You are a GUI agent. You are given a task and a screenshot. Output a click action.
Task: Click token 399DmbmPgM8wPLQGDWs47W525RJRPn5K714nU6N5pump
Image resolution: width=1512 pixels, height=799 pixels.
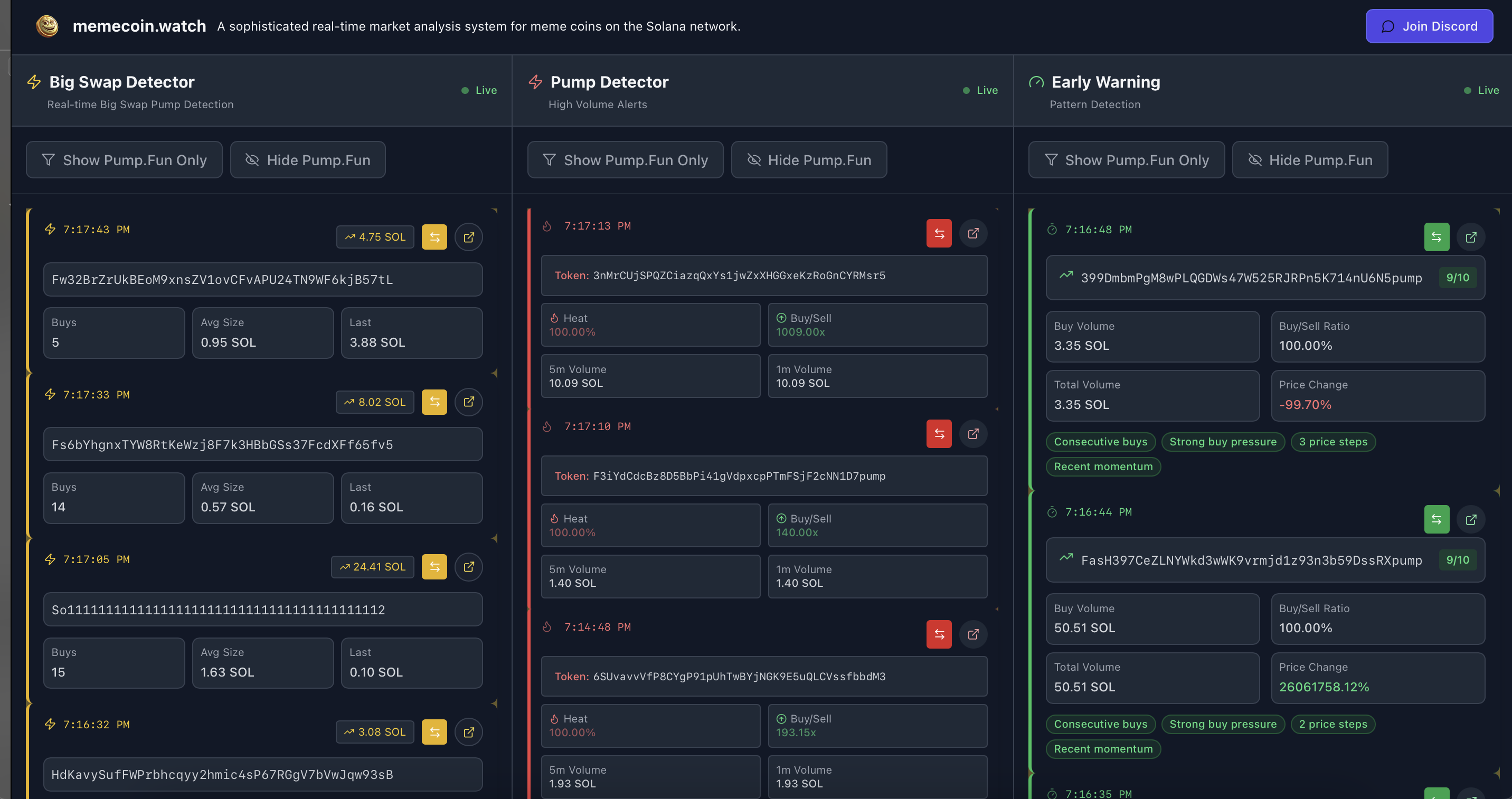click(1251, 278)
